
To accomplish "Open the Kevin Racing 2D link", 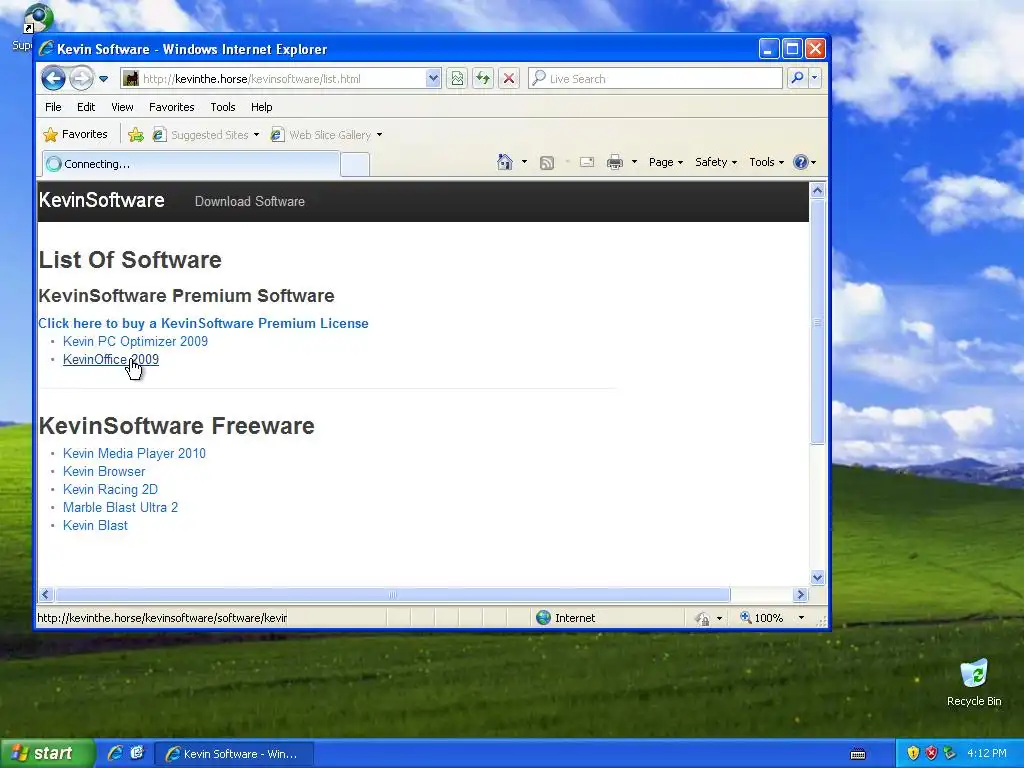I will click(x=110, y=489).
